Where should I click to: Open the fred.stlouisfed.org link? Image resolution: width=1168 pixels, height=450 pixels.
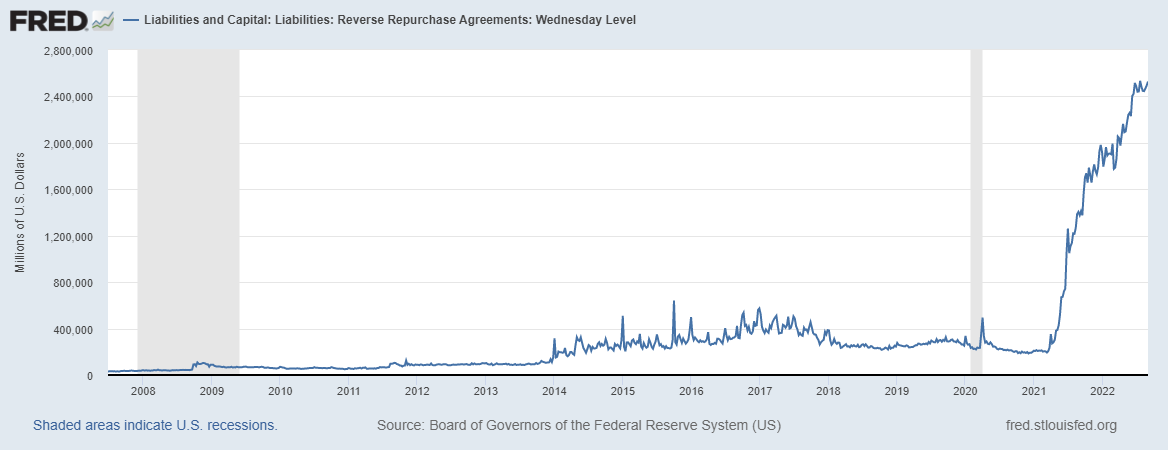[1059, 426]
